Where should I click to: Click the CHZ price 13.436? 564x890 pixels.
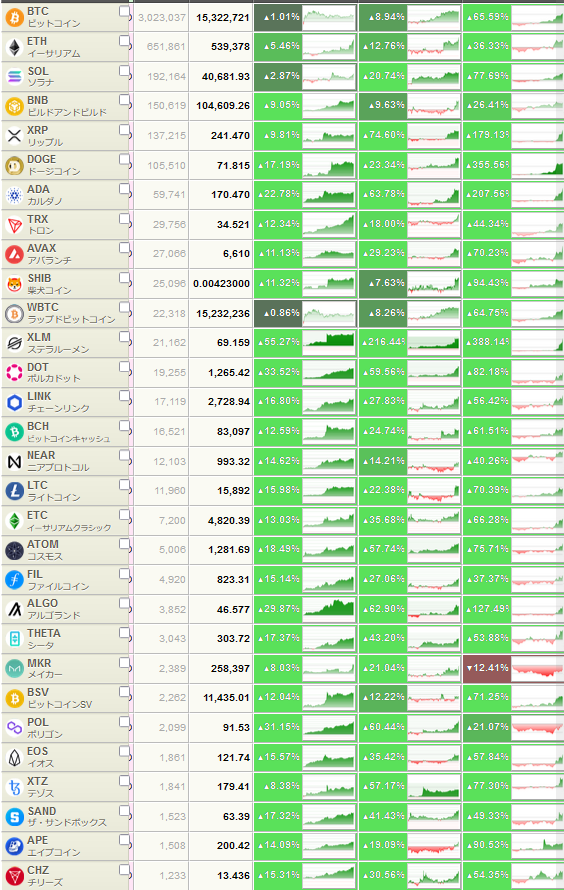233,875
